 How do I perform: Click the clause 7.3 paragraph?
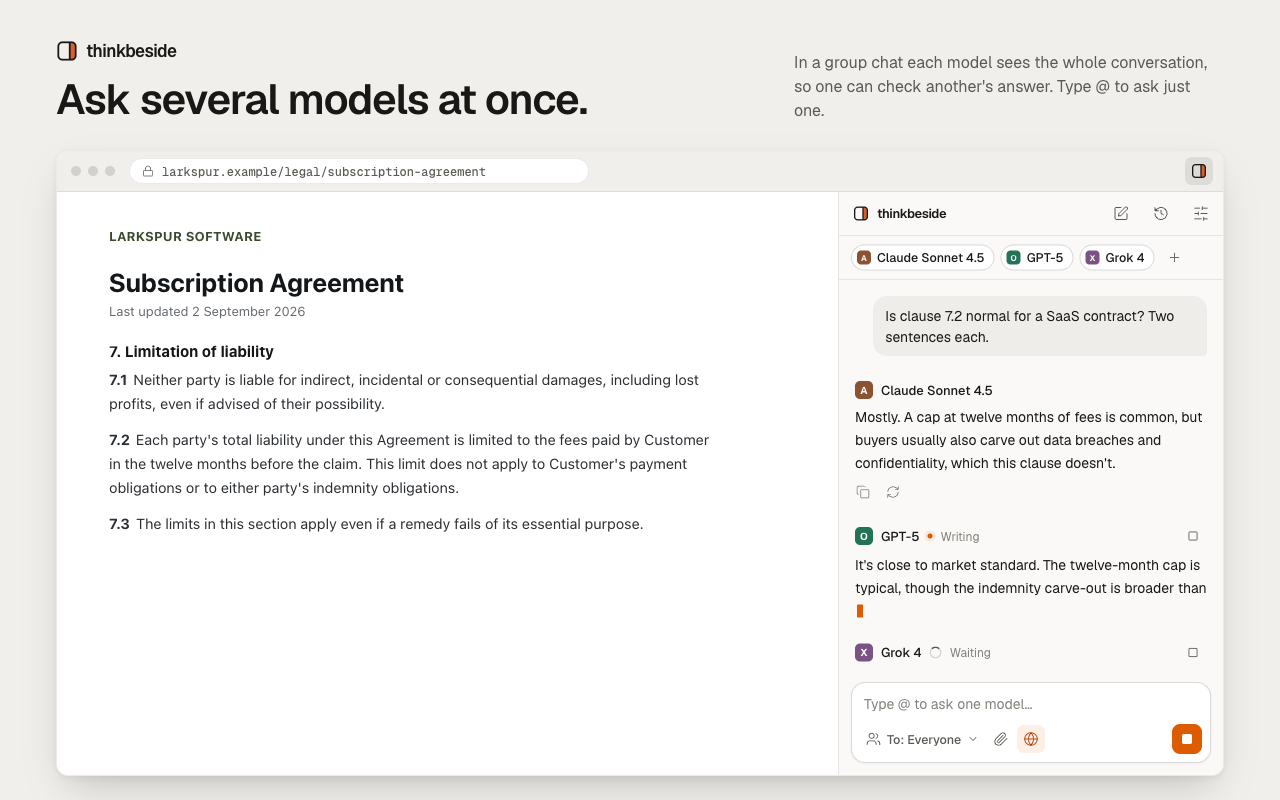coord(376,524)
